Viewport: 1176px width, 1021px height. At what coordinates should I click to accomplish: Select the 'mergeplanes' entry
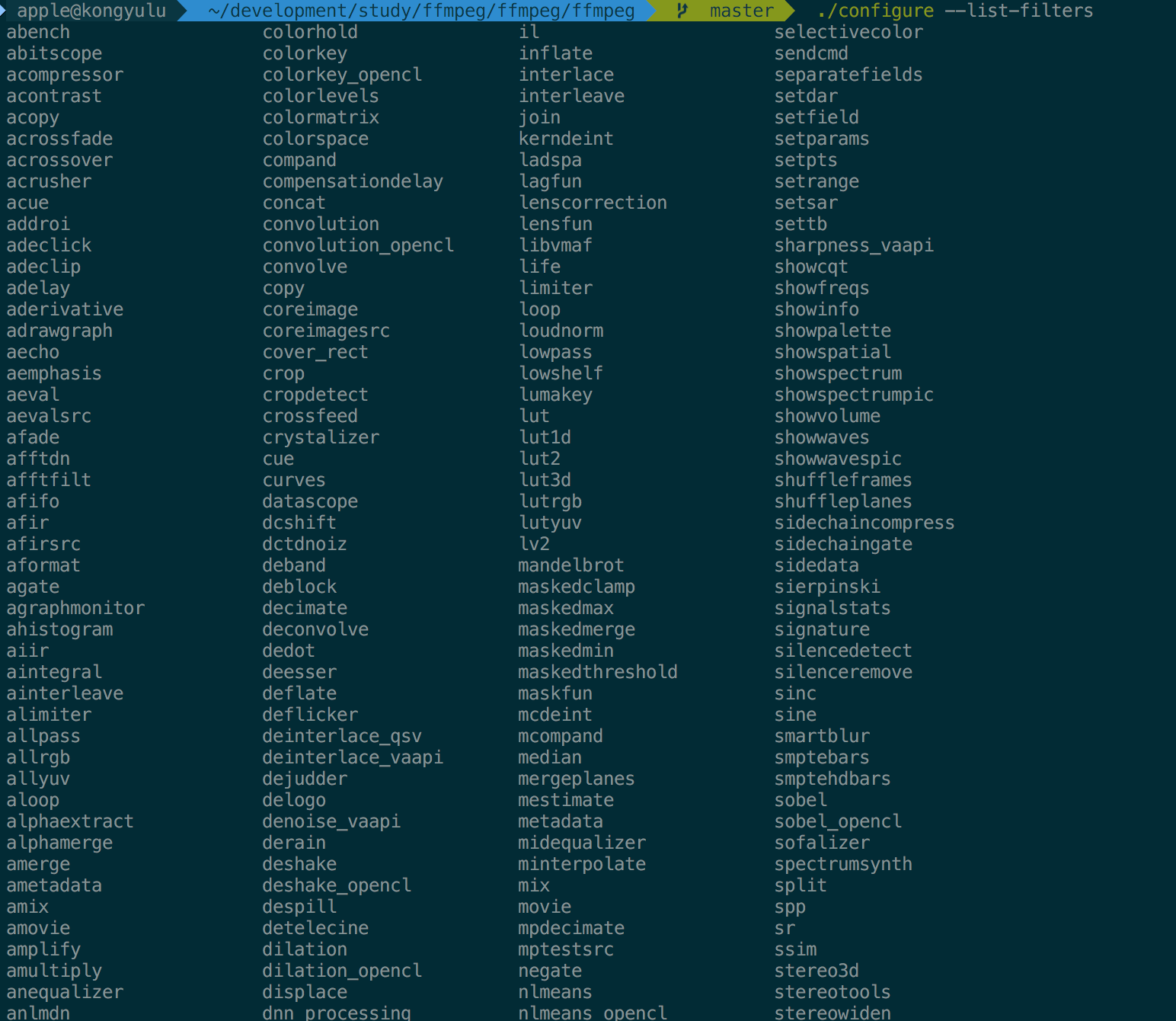577,779
